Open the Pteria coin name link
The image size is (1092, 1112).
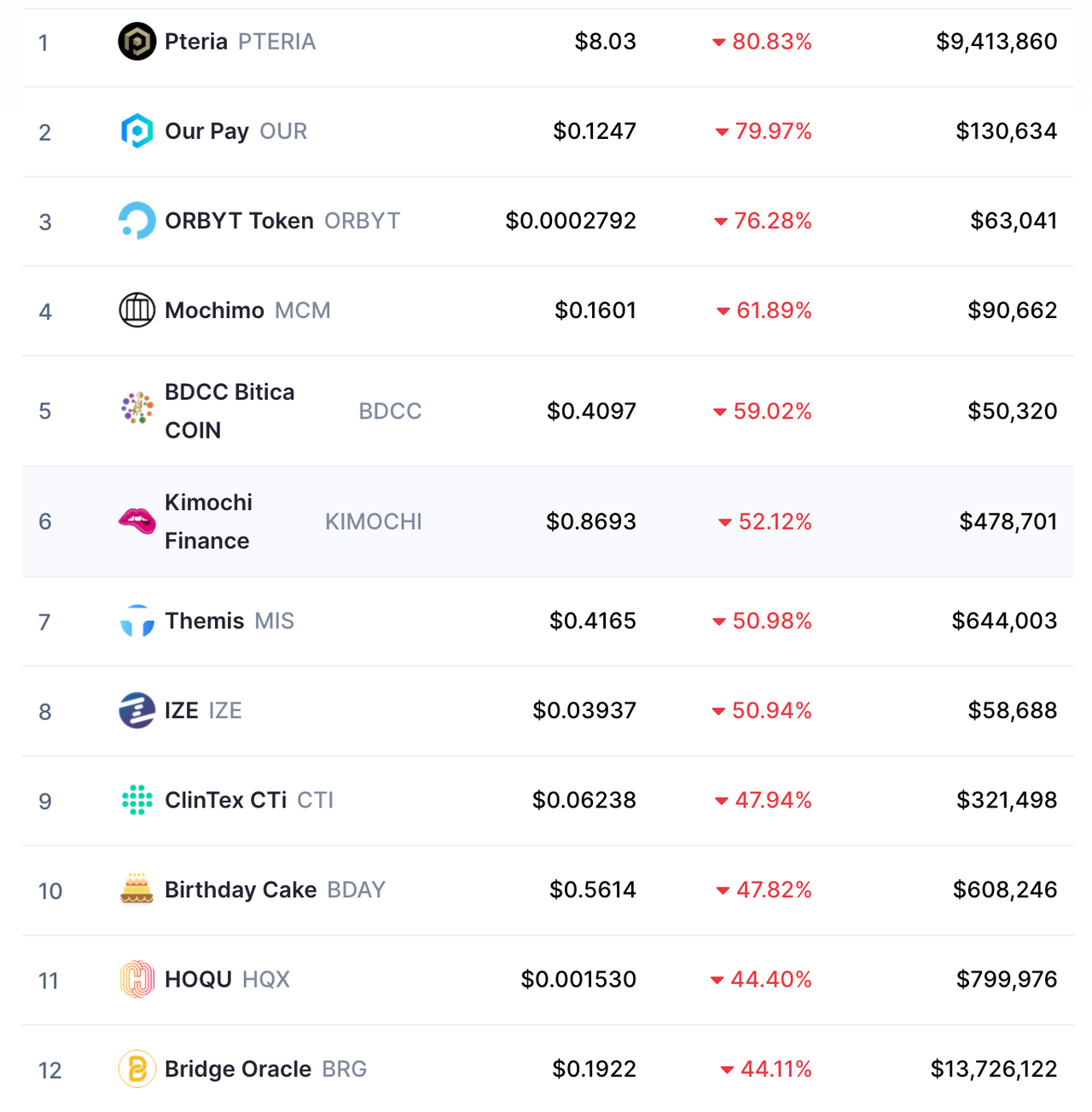[x=196, y=42]
